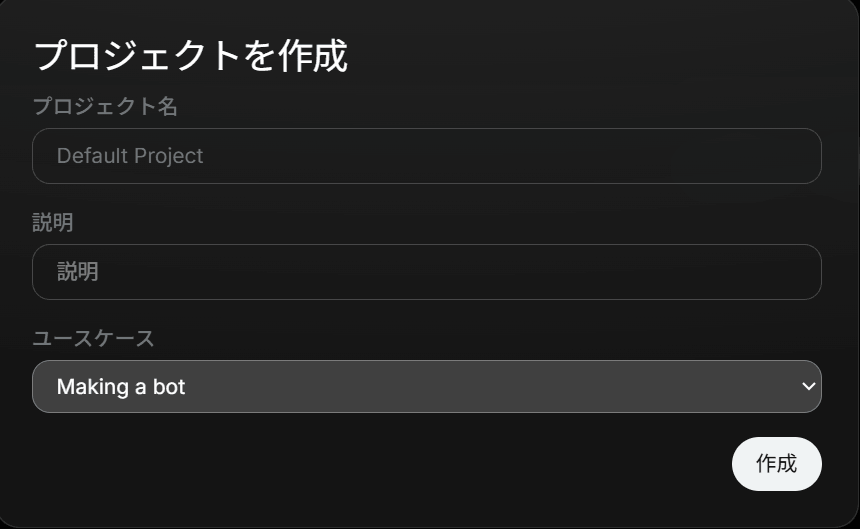Expand the ユースケース selector
The width and height of the screenshot is (860, 529).
click(426, 387)
